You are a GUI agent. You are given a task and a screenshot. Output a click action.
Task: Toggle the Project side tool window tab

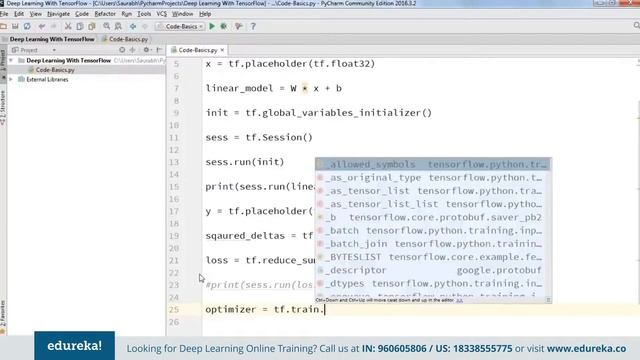click(3, 63)
